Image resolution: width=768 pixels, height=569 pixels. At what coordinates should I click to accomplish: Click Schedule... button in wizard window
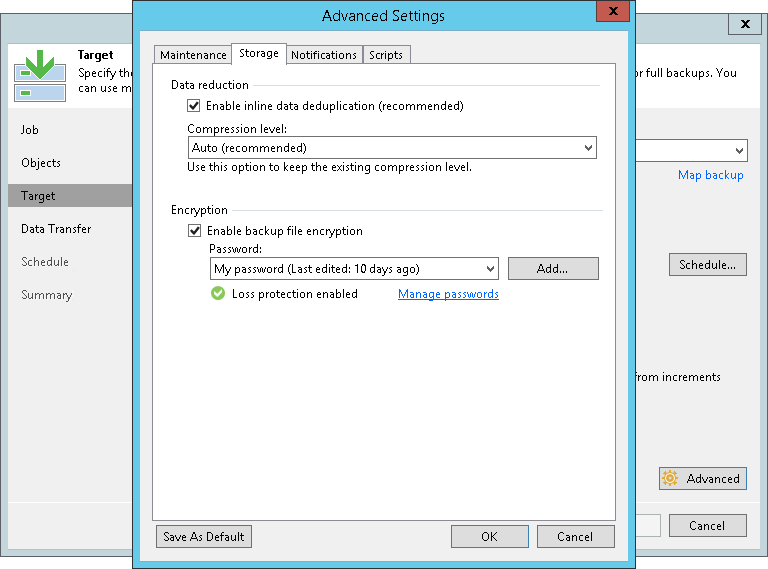708,265
